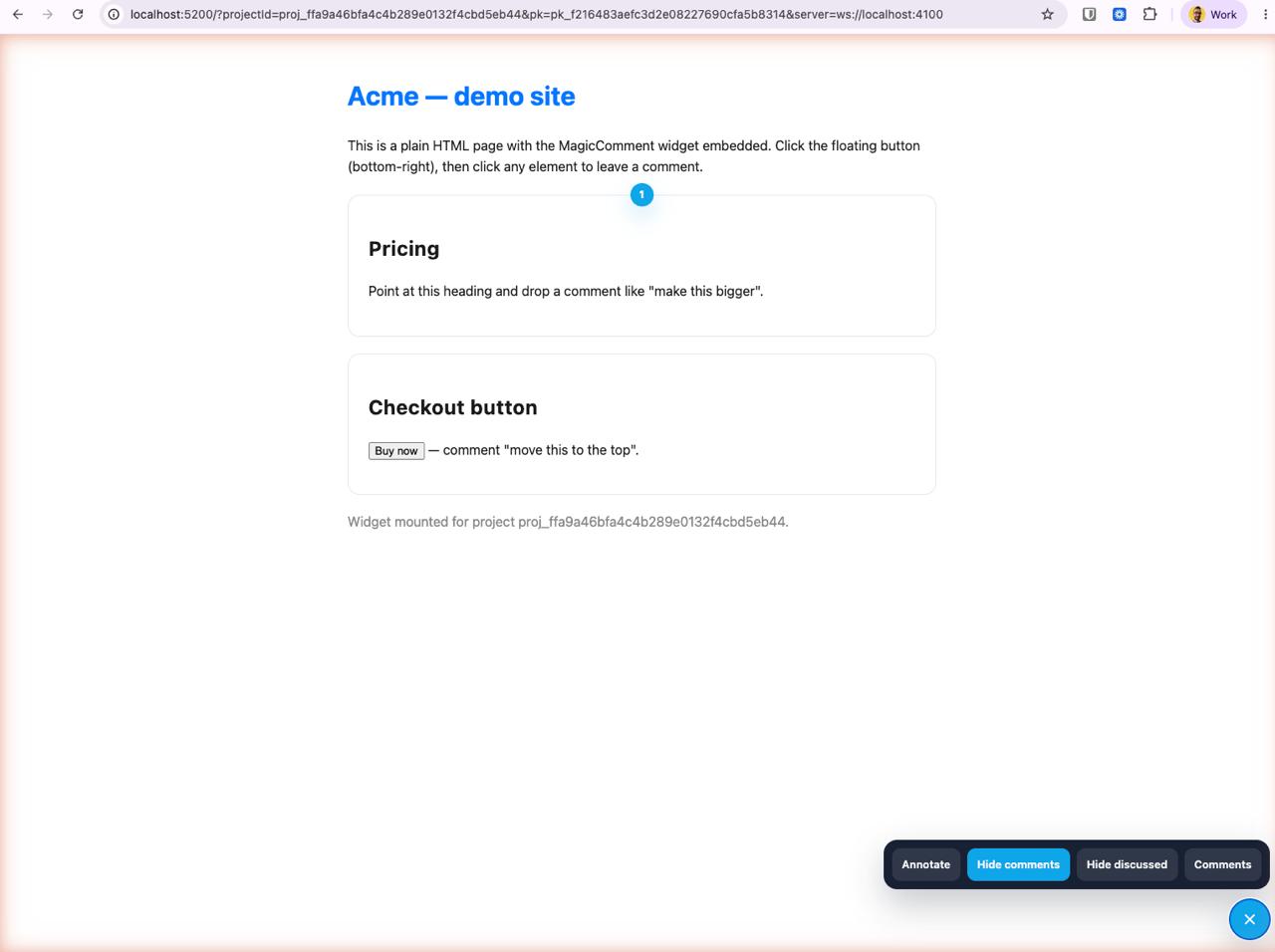Open comment pin number 1

pos(641,194)
